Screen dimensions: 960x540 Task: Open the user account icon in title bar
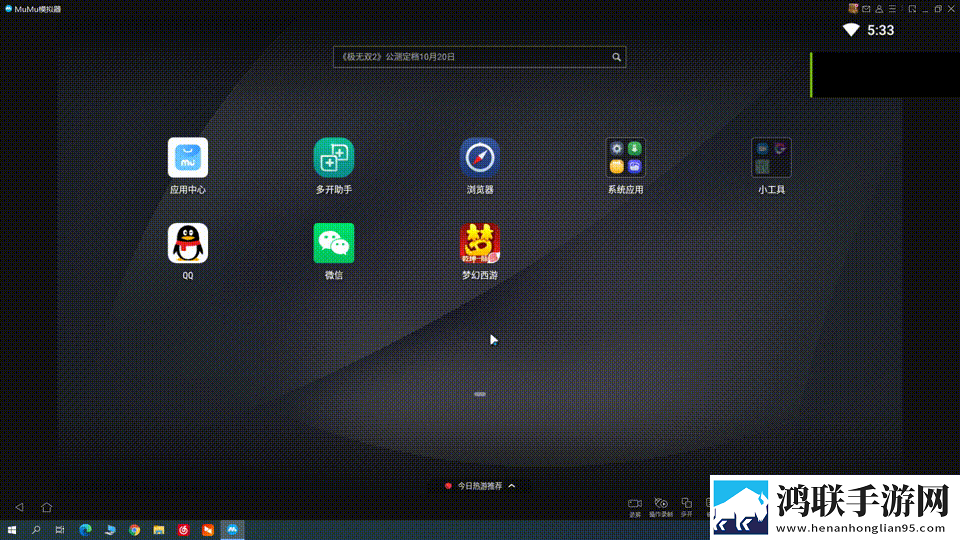coord(879,9)
